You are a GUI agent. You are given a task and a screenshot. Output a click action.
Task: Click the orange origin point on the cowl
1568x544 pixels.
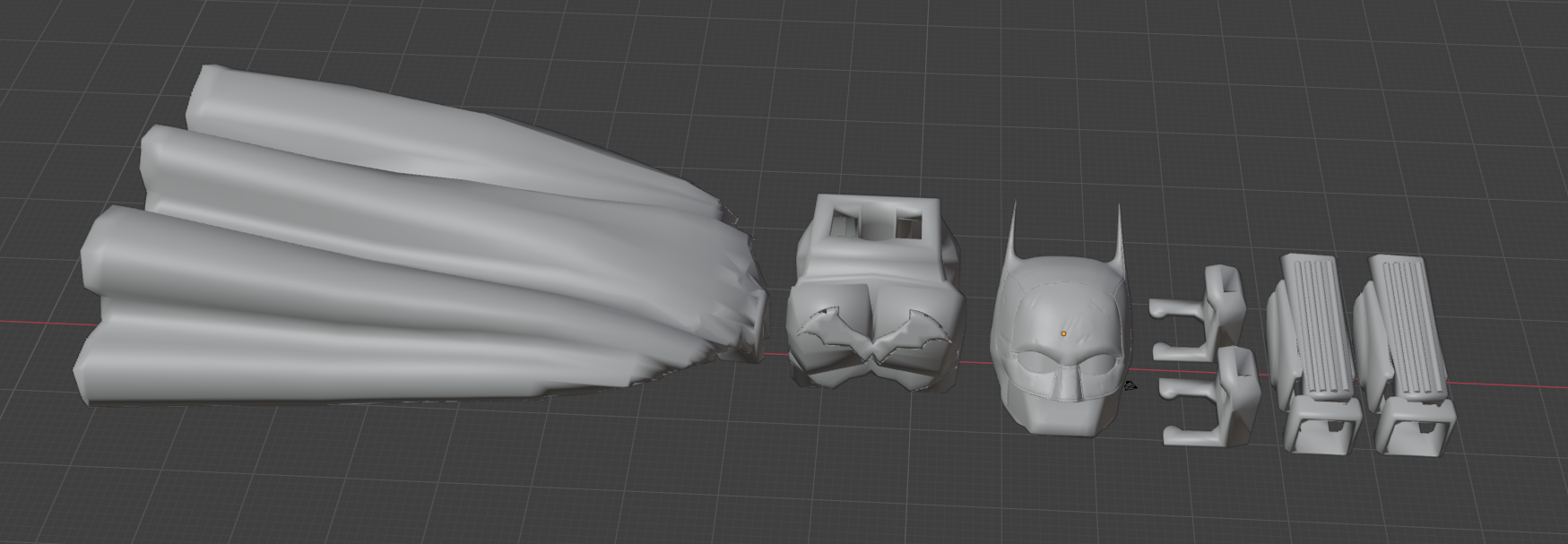[x=1064, y=333]
